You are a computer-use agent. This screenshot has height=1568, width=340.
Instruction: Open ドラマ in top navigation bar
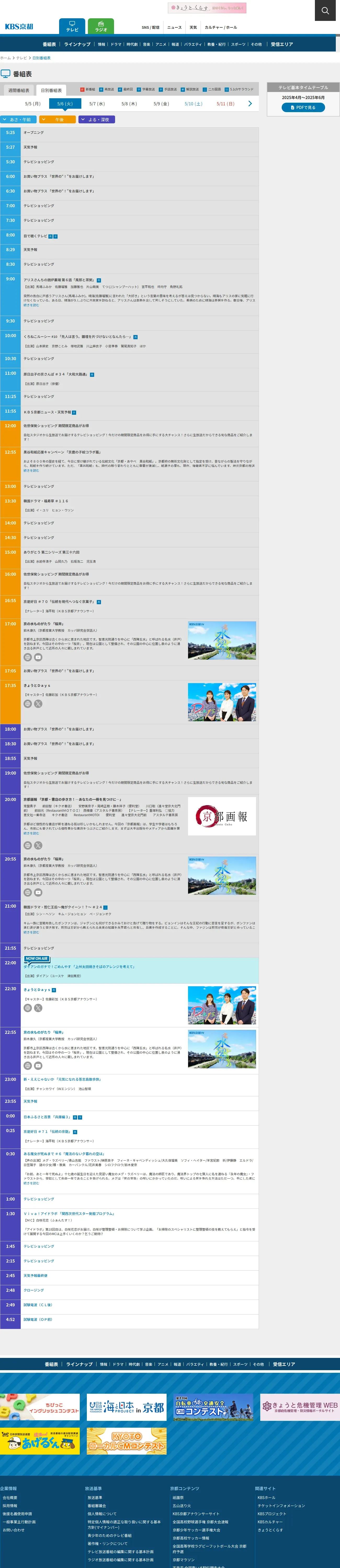116,44
